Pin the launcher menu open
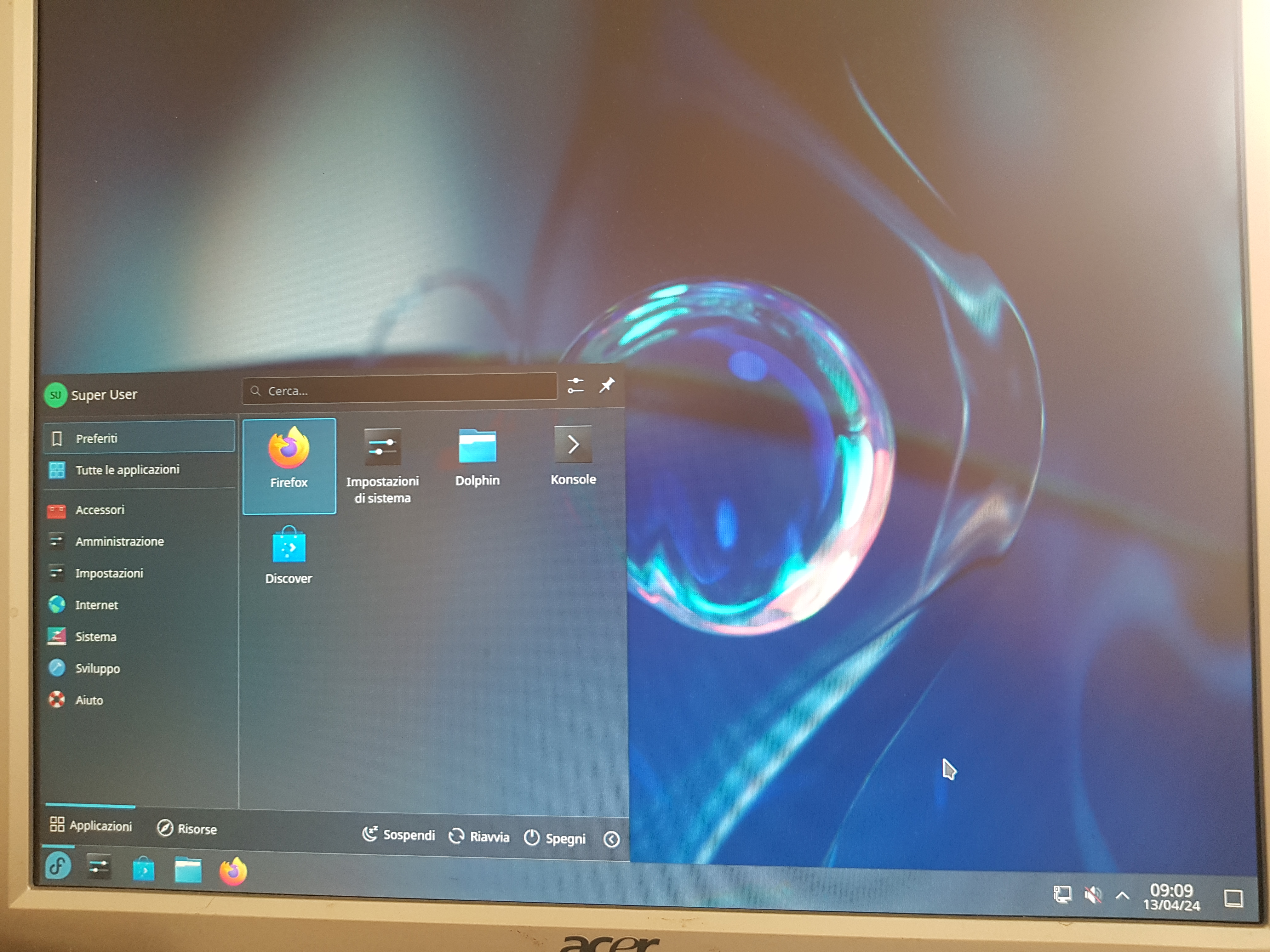The image size is (1270, 952). click(607, 384)
